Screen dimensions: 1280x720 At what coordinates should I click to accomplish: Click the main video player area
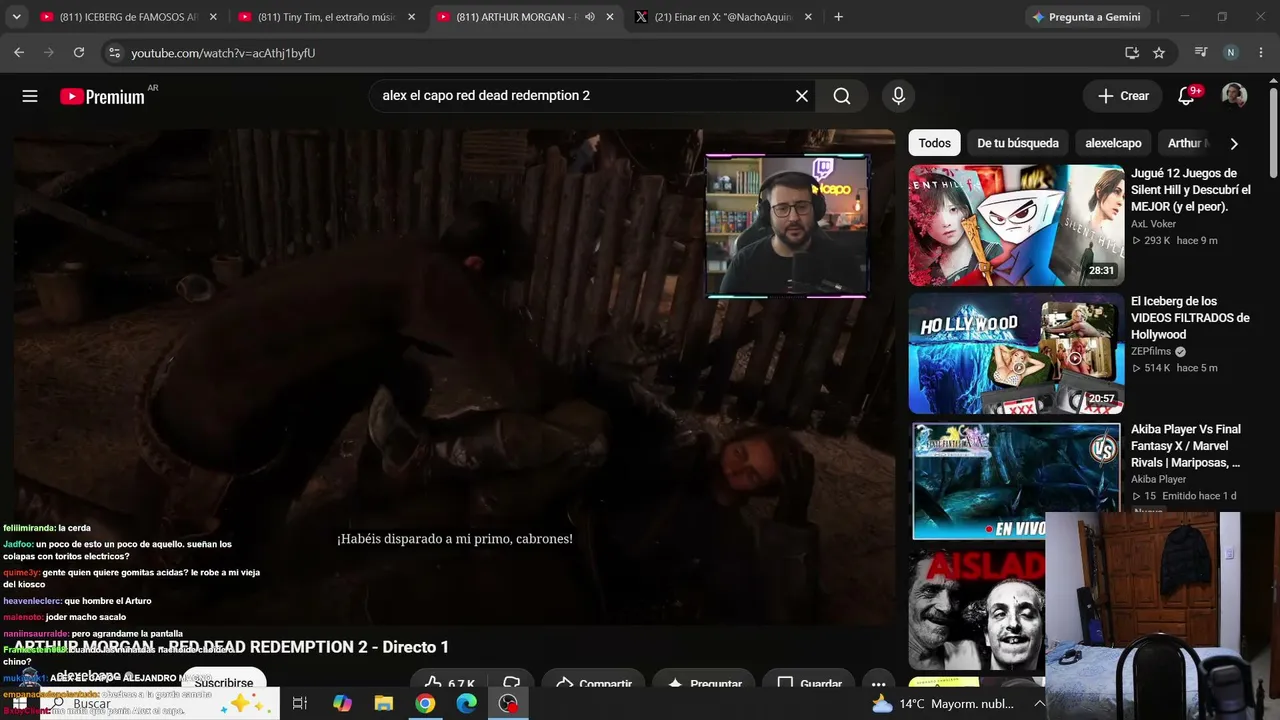click(x=454, y=378)
